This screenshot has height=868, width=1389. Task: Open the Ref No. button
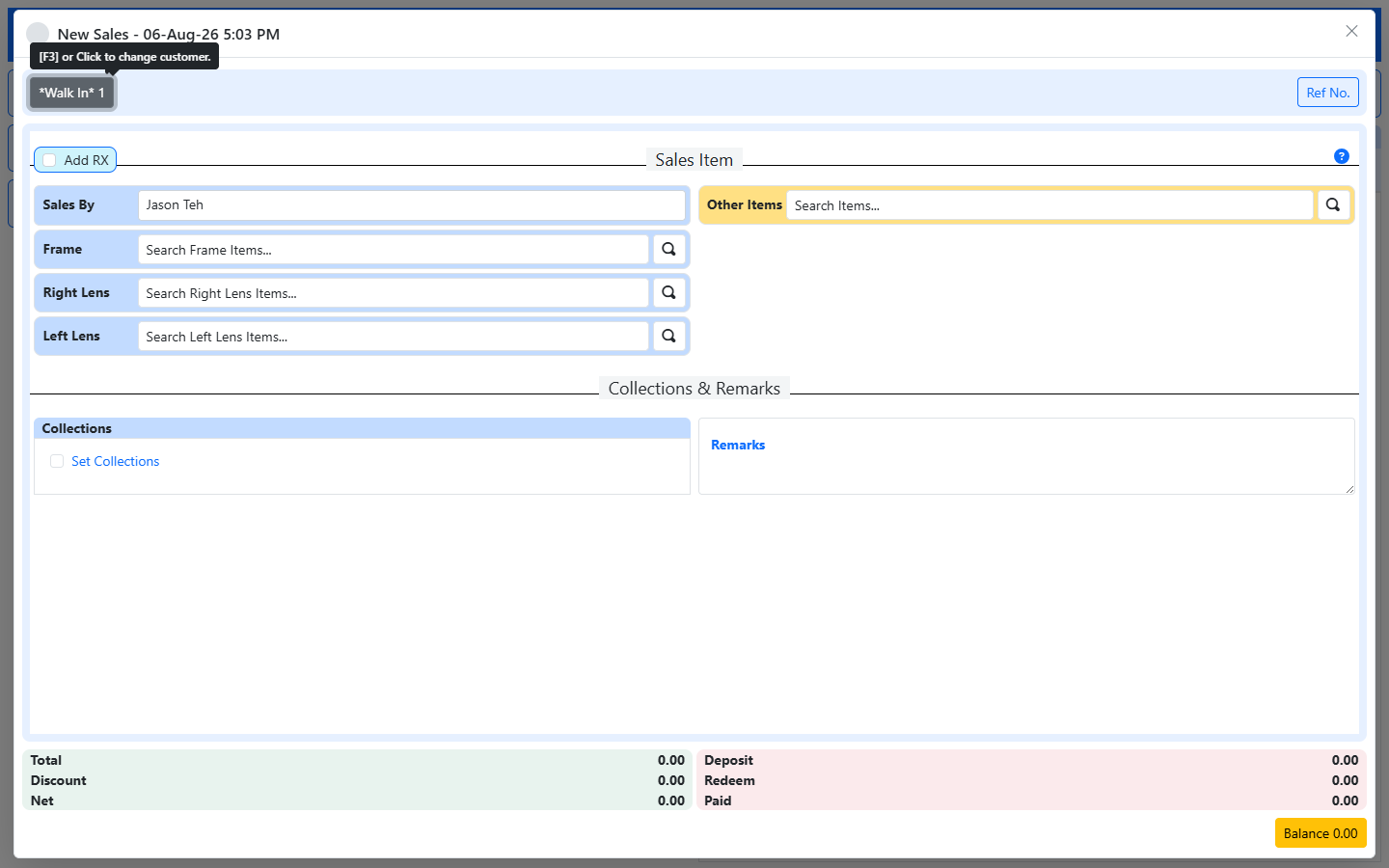1327,93
